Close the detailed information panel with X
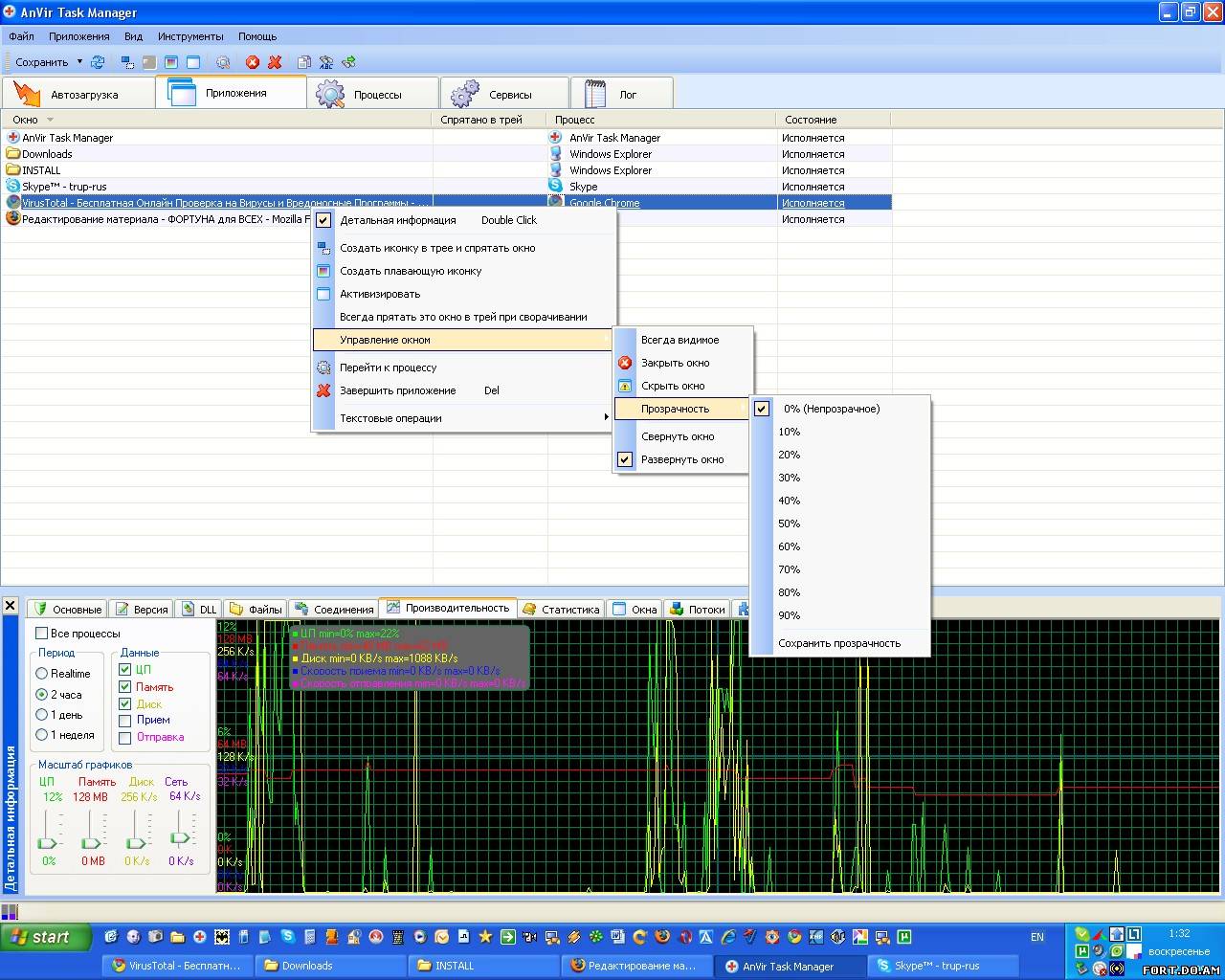Image resolution: width=1225 pixels, height=980 pixels. click(10, 606)
